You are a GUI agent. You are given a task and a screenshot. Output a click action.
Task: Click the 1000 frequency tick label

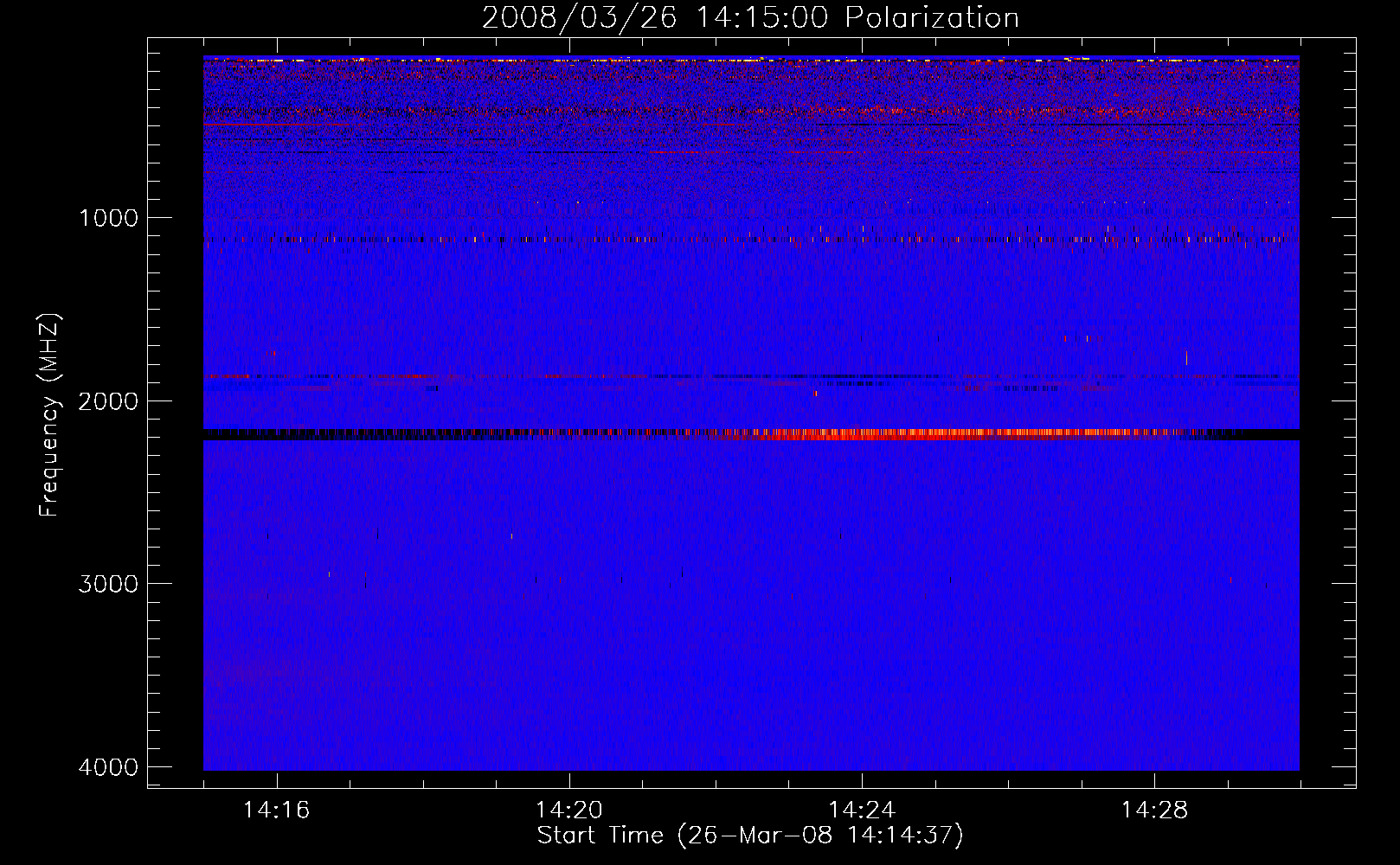coord(108,218)
